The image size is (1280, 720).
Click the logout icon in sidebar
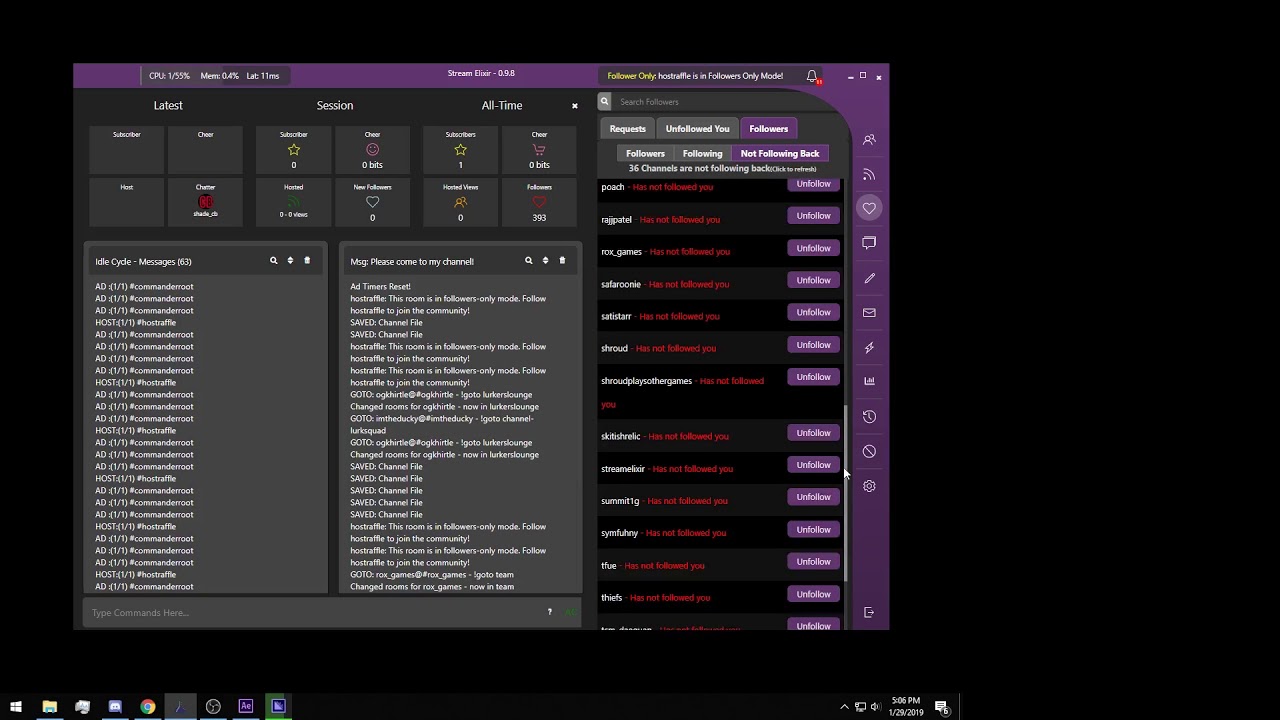click(x=869, y=612)
